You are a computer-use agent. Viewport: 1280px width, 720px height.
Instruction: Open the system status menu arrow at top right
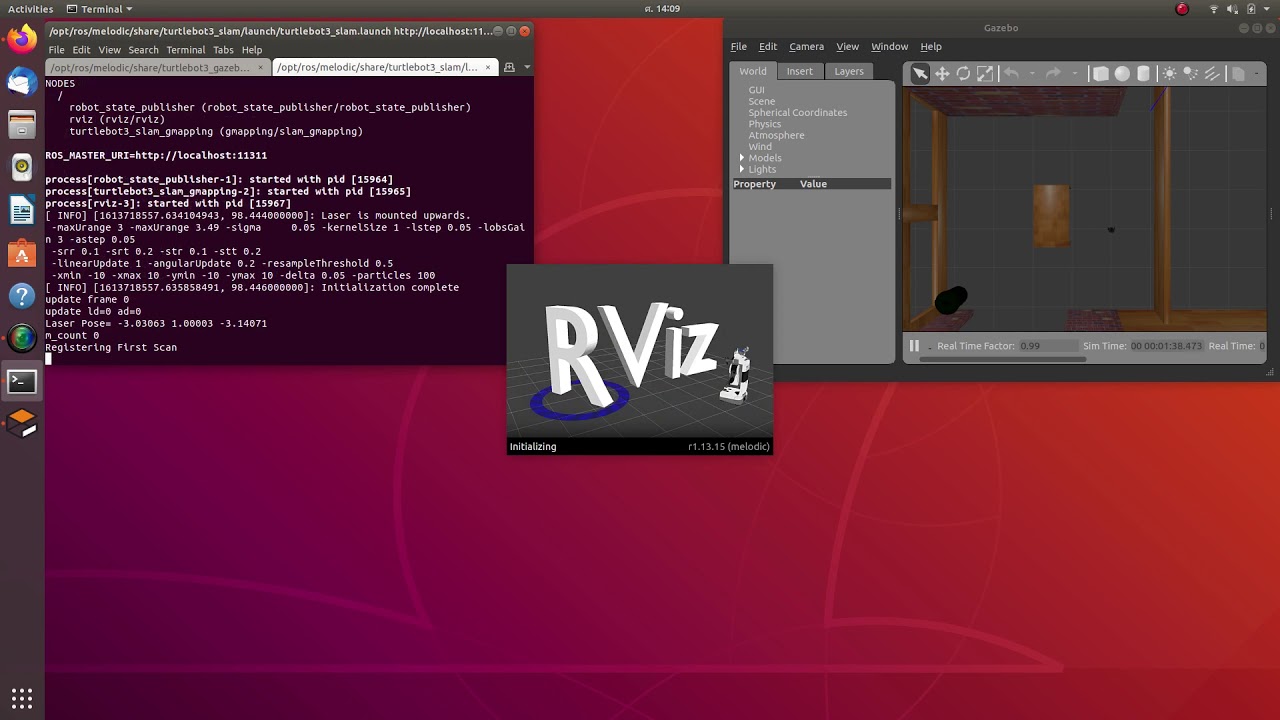pos(1265,9)
